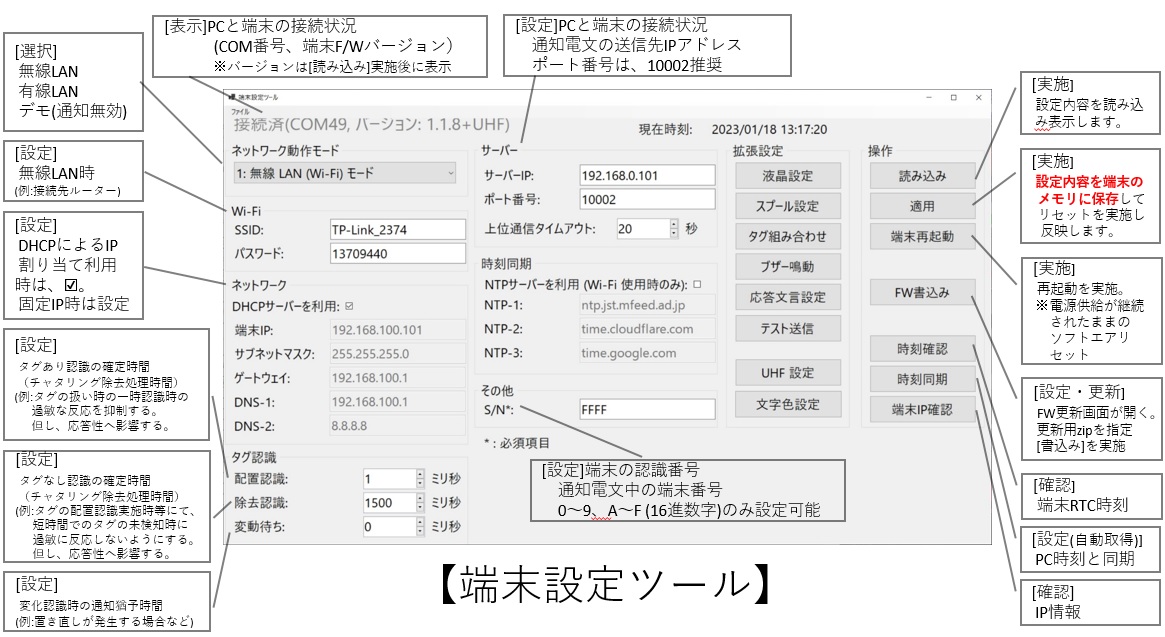This screenshot has width=1165, height=637.
Task: Open the ファイル menu
Action: (239, 111)
